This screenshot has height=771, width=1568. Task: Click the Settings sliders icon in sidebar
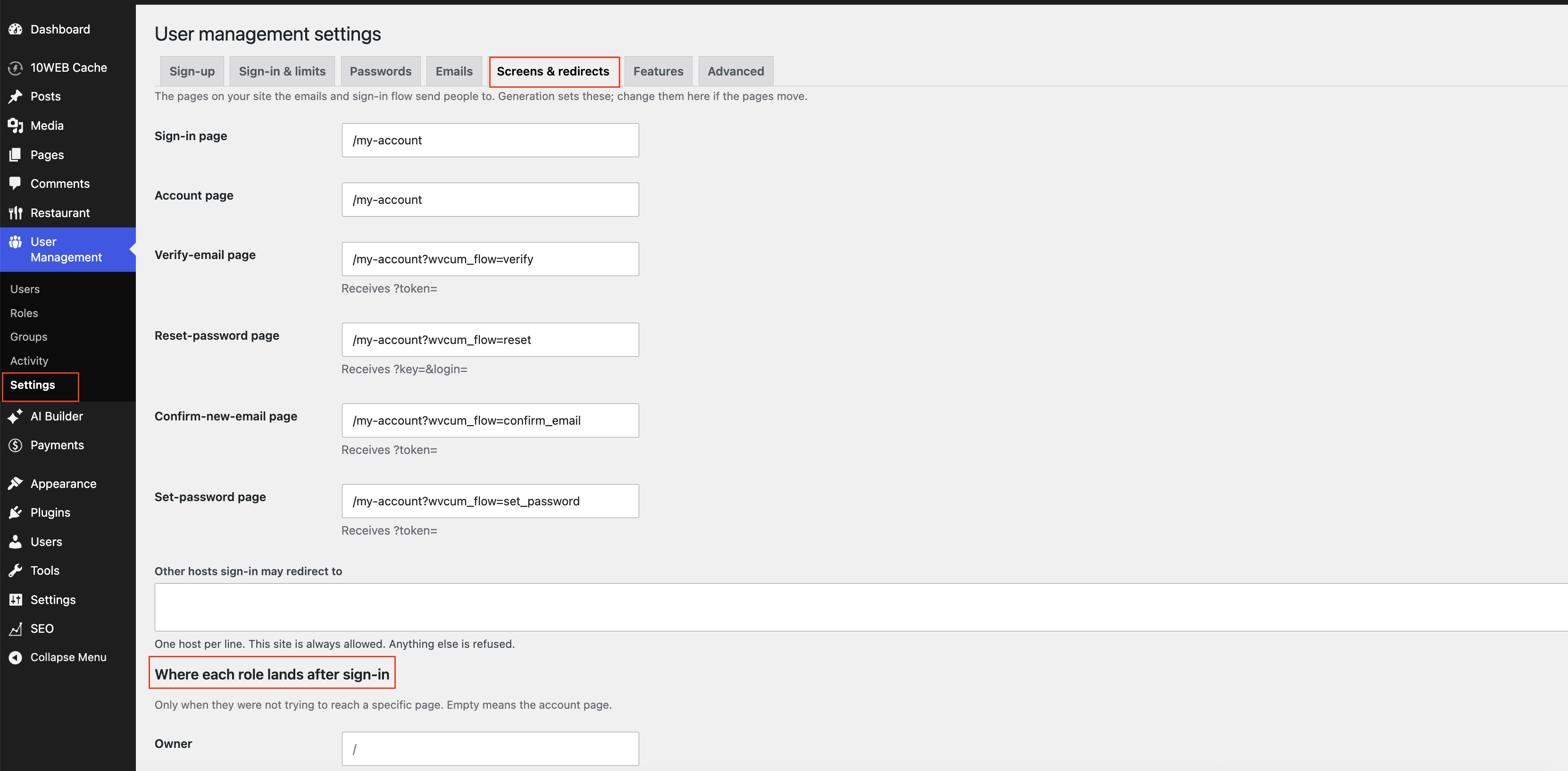click(x=15, y=599)
